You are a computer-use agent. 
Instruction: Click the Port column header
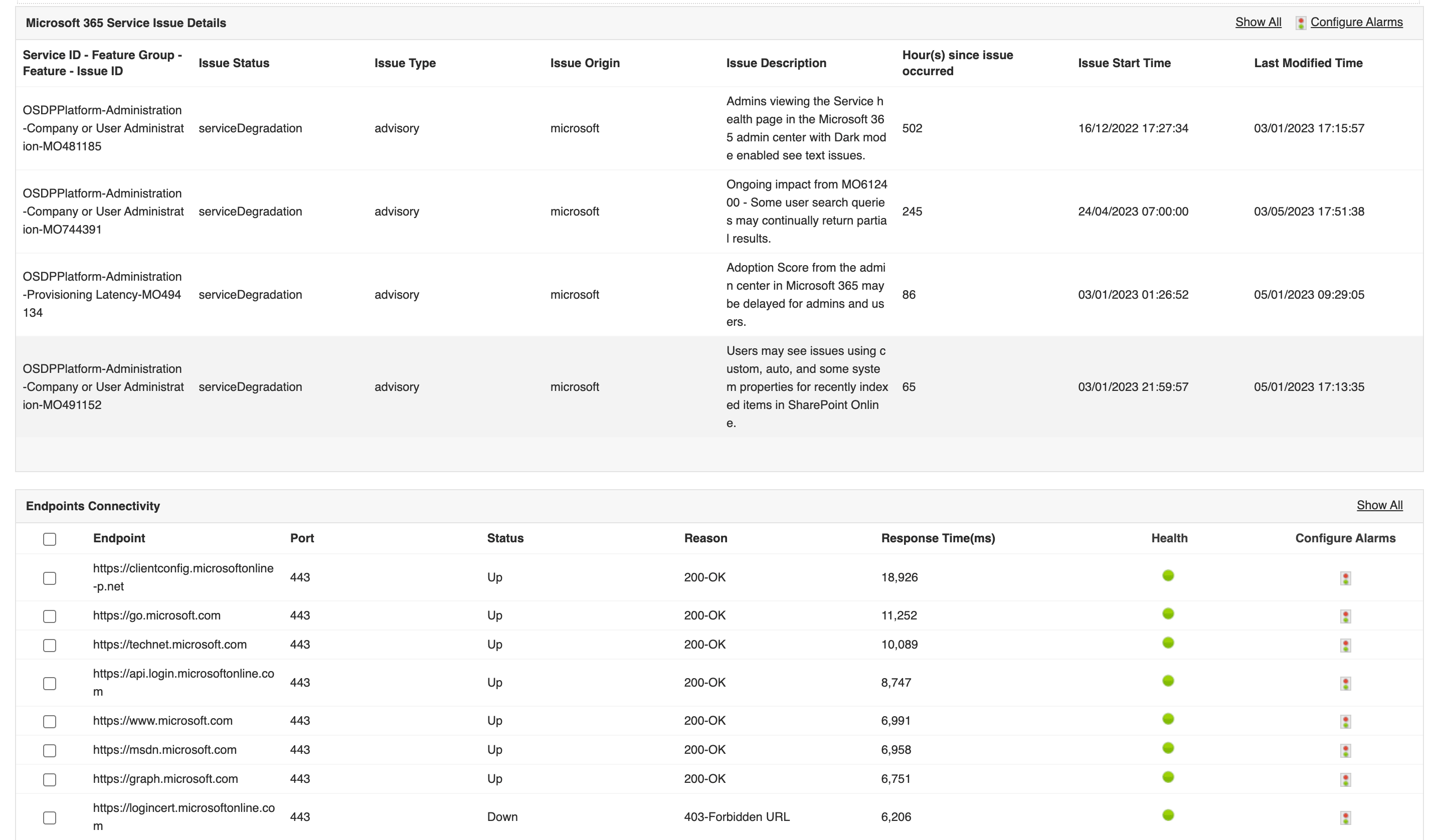(302, 538)
